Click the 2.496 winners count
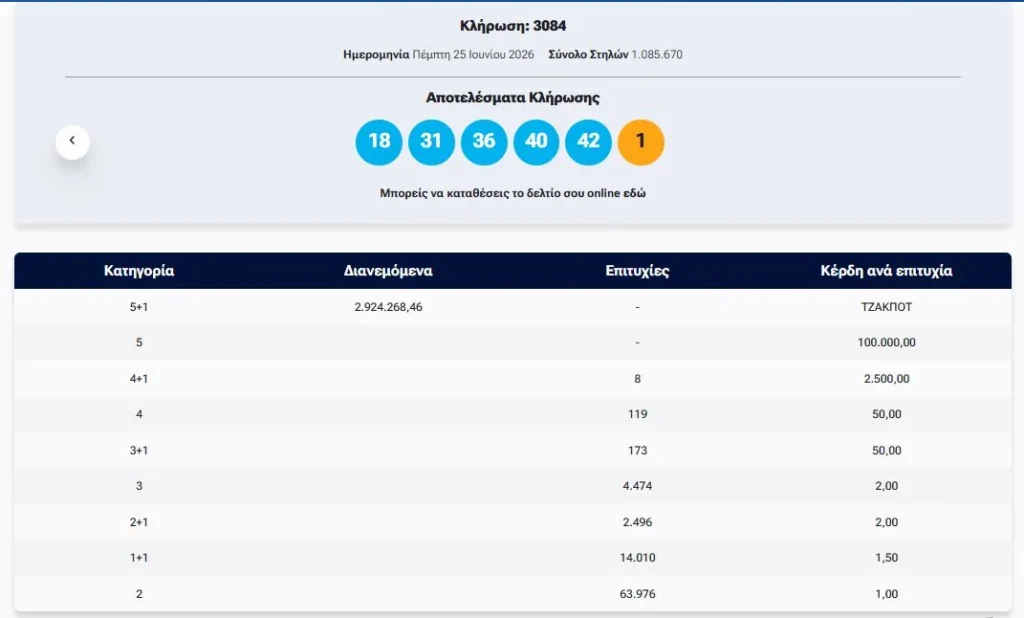 click(x=637, y=523)
